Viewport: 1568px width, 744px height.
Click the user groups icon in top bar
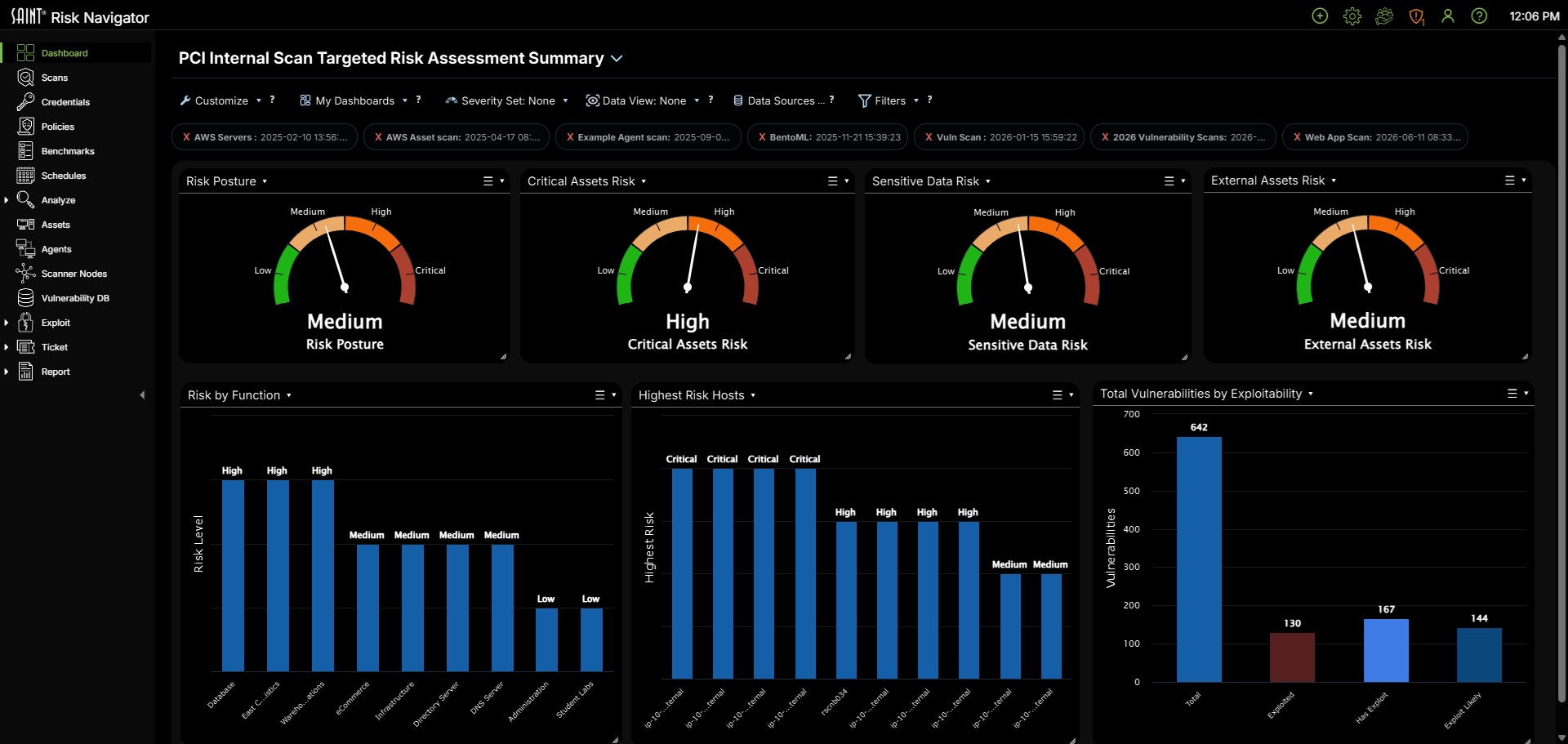click(x=1384, y=16)
